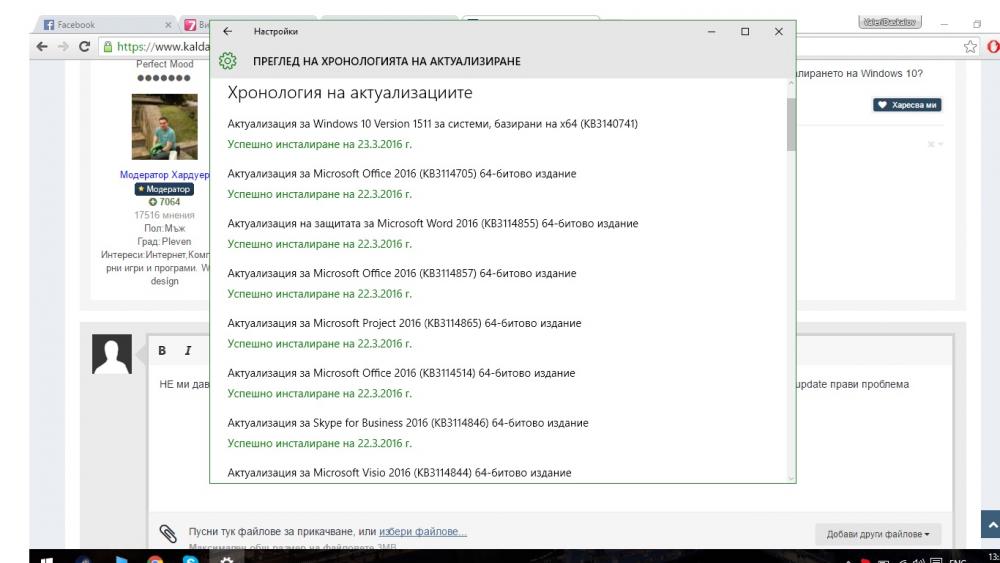Open the moderator's avatar photo

point(165,127)
